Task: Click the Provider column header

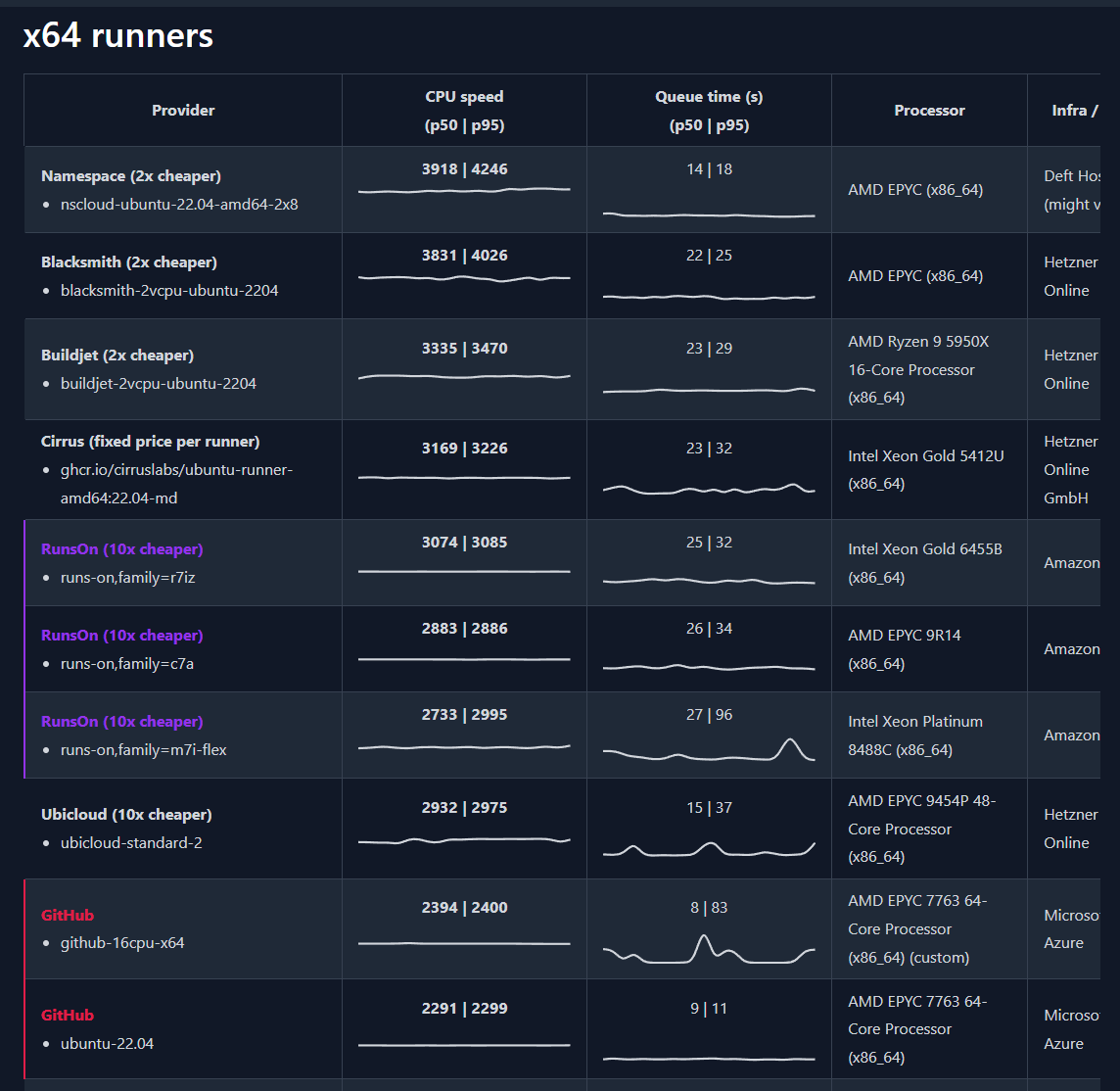Action: tap(183, 110)
